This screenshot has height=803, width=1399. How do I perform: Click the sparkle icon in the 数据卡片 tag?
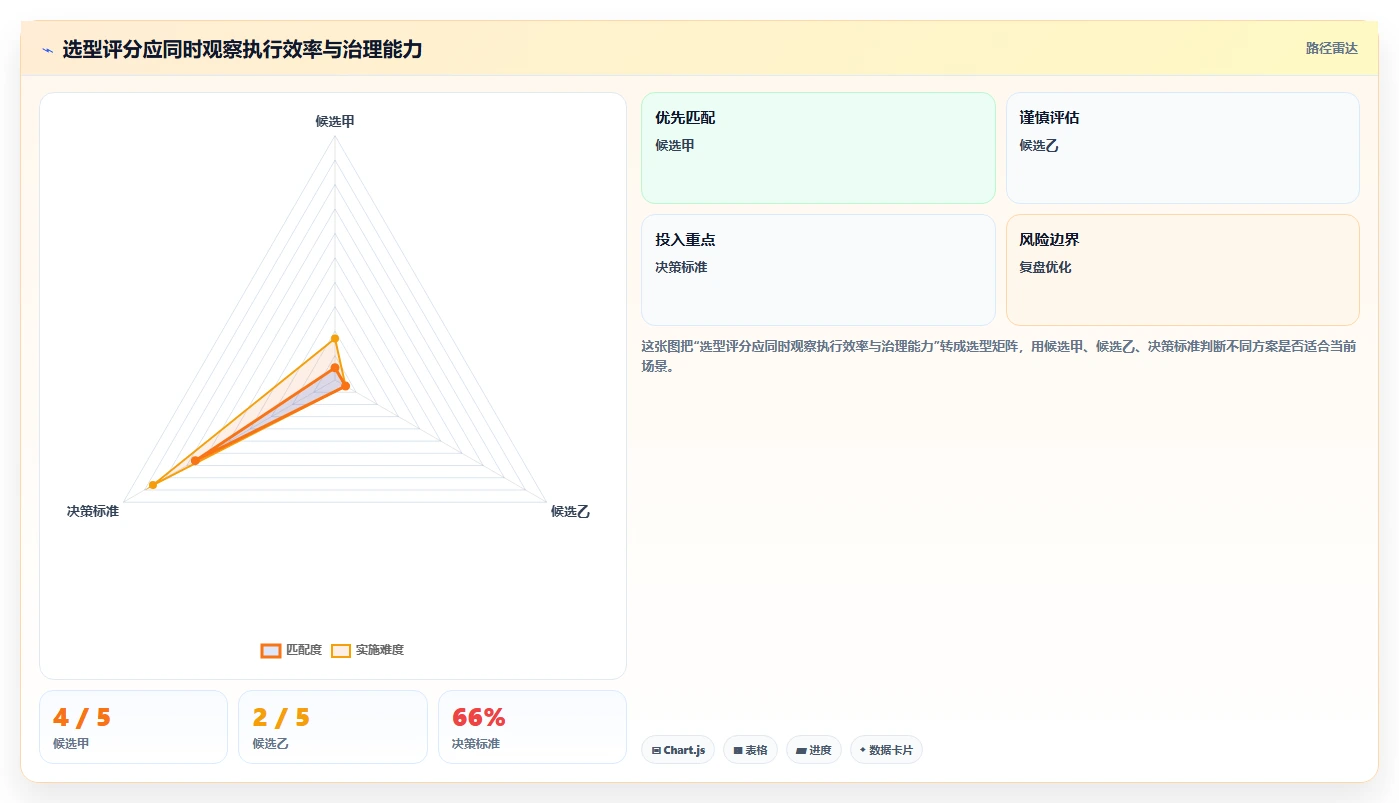point(862,750)
